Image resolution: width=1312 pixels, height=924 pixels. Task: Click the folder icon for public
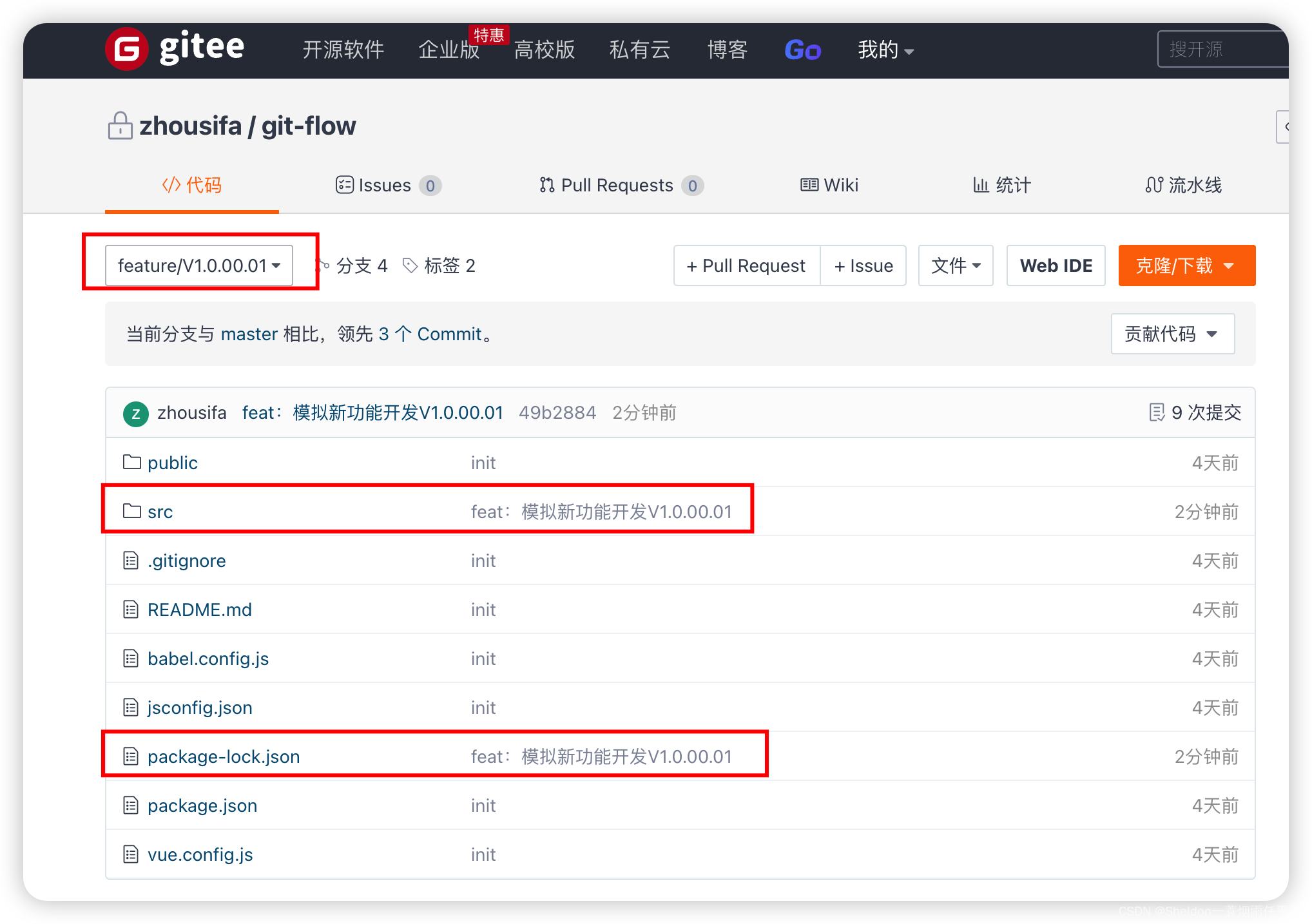pos(131,462)
